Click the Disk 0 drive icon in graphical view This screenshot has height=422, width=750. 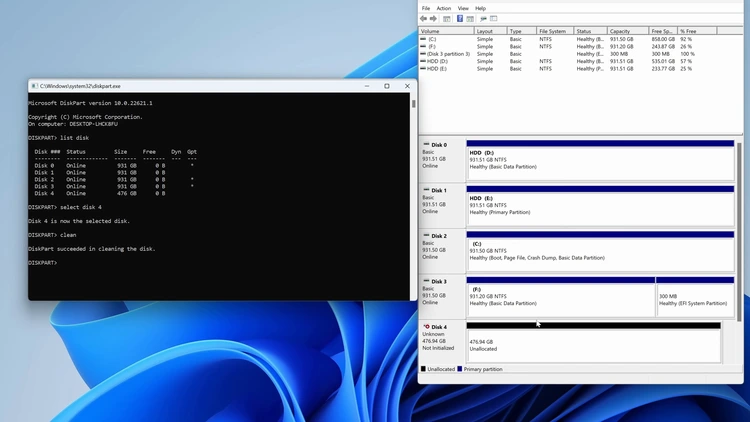click(426, 144)
